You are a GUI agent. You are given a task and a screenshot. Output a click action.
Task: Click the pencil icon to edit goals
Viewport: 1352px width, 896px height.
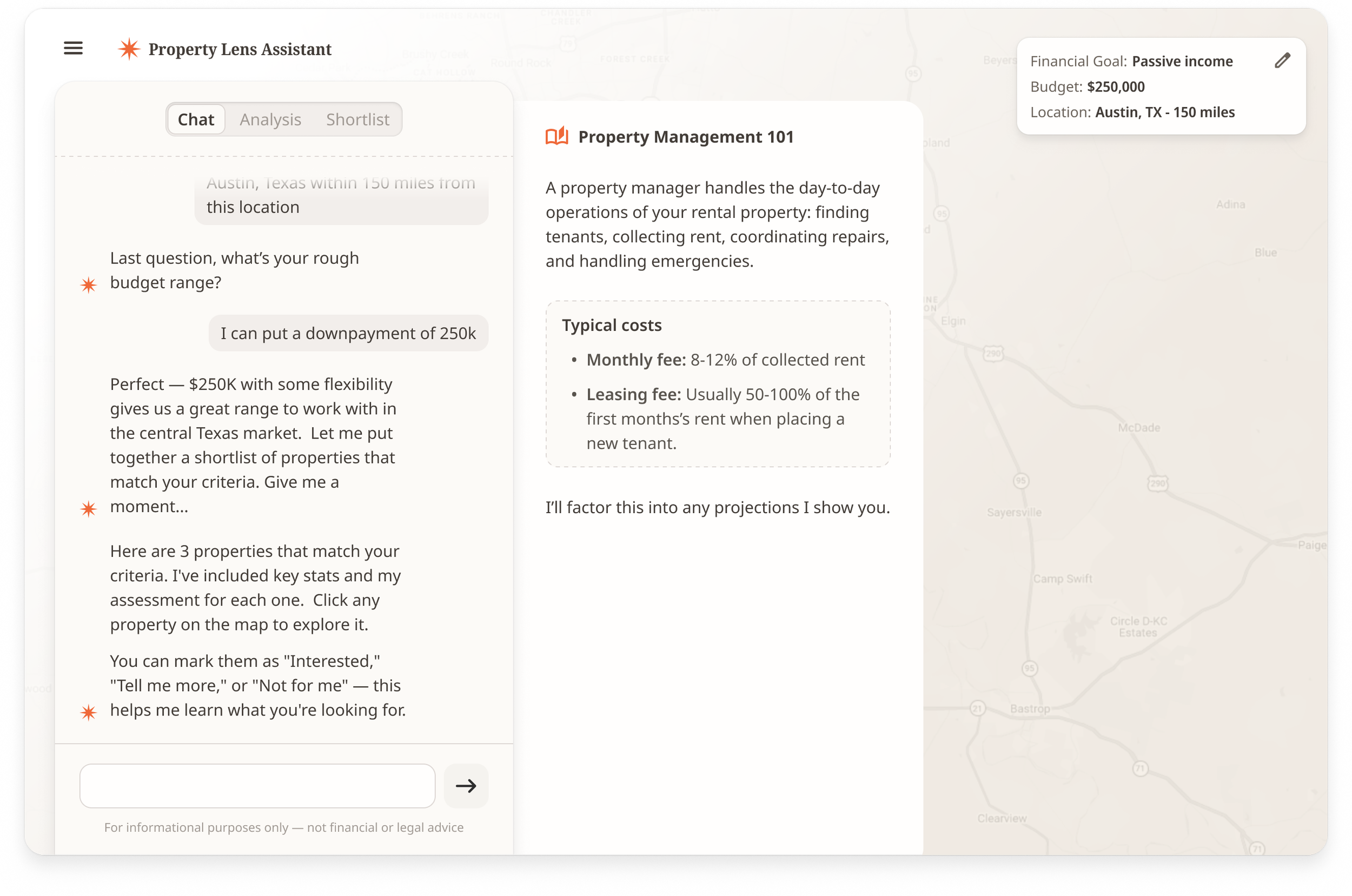click(x=1282, y=61)
